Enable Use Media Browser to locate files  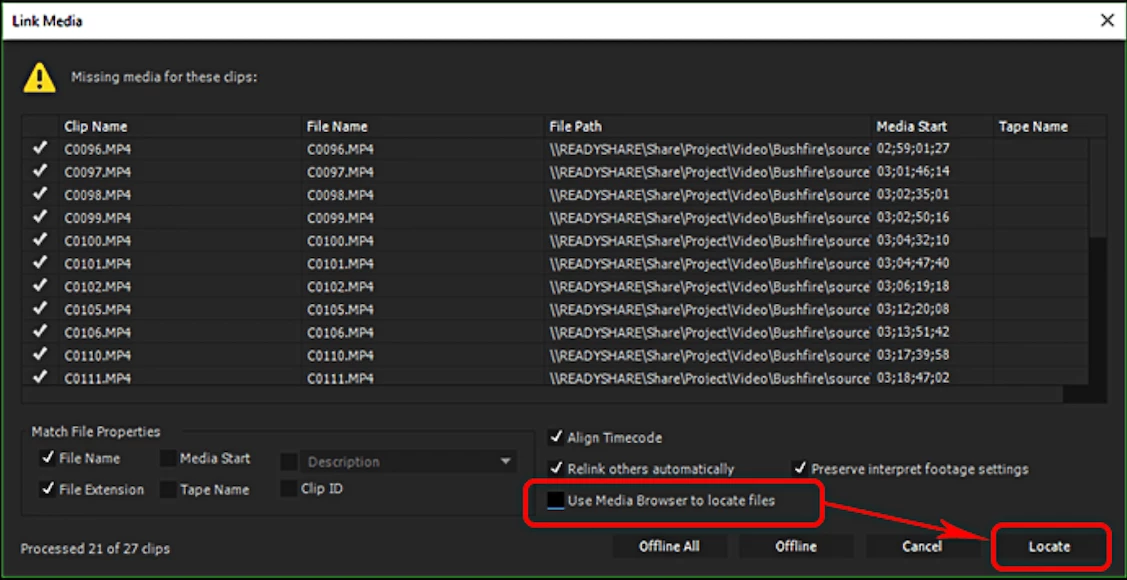[556, 500]
